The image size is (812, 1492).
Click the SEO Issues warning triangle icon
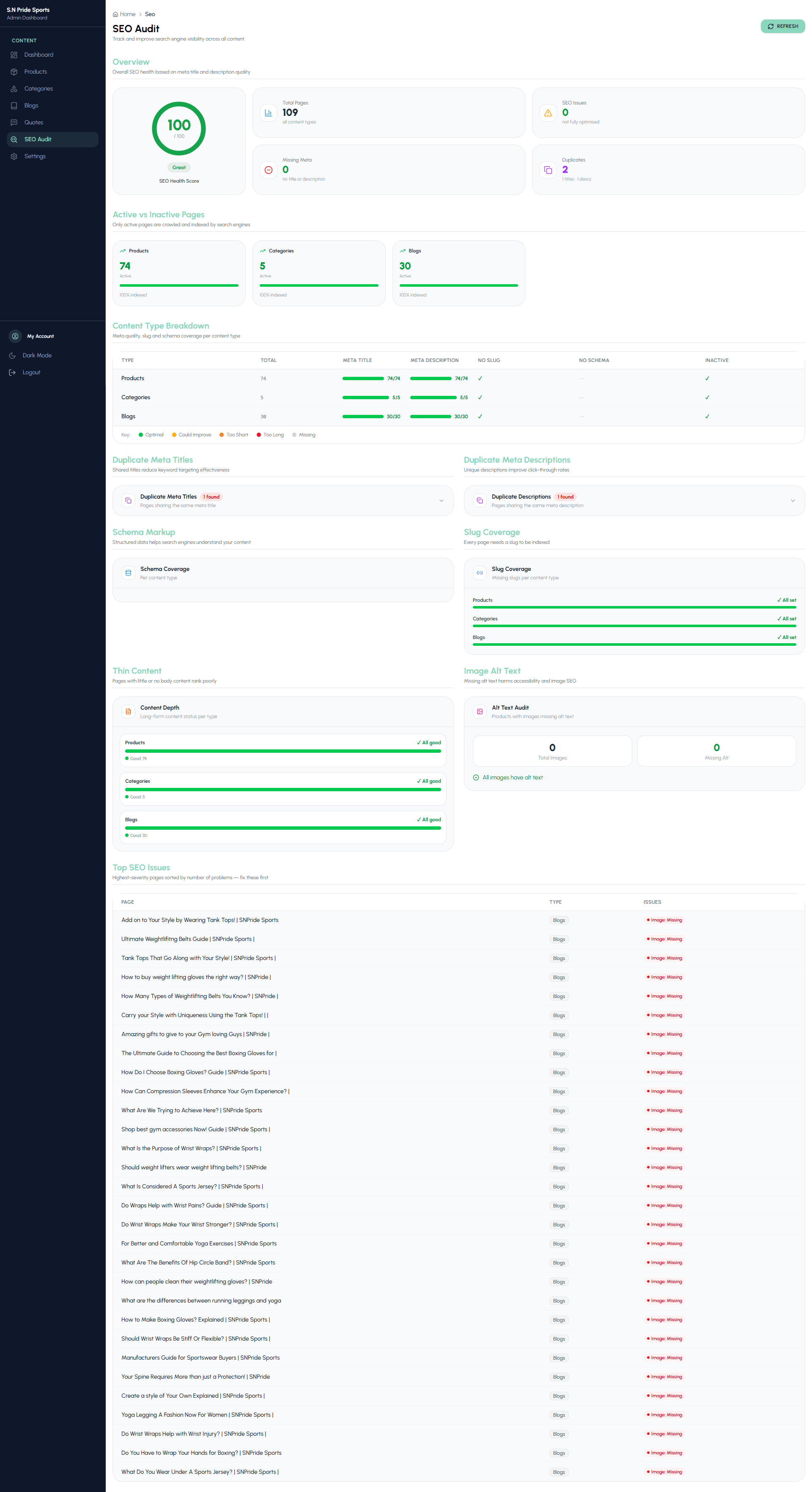click(x=548, y=113)
